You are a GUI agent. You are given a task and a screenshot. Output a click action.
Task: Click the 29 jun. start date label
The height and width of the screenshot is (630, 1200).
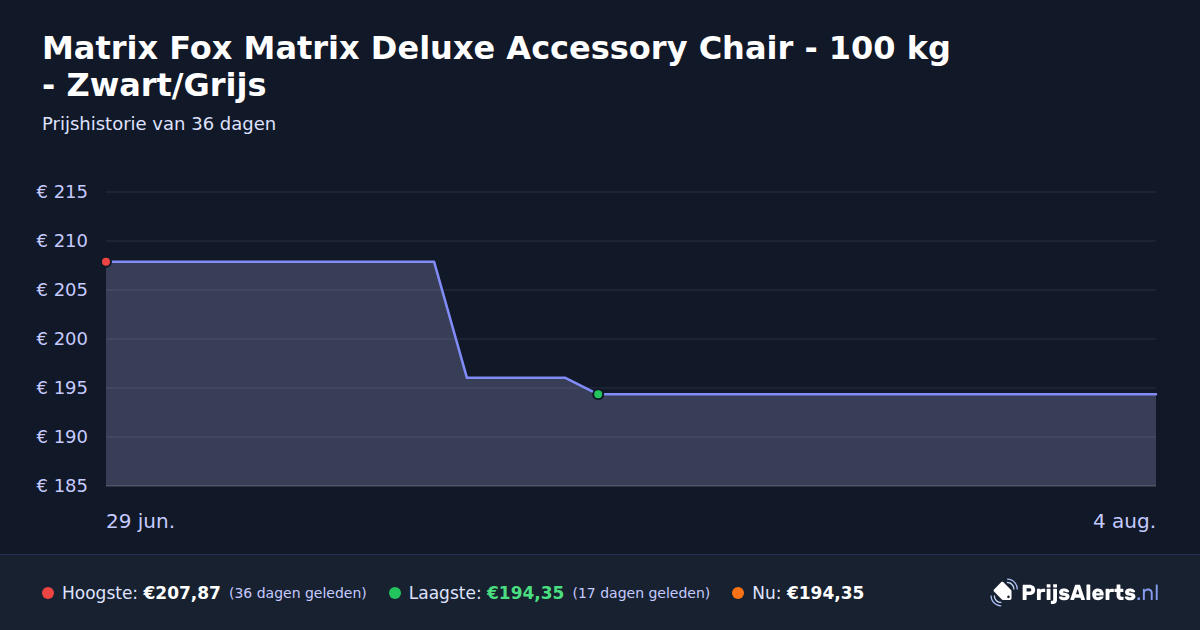(141, 521)
